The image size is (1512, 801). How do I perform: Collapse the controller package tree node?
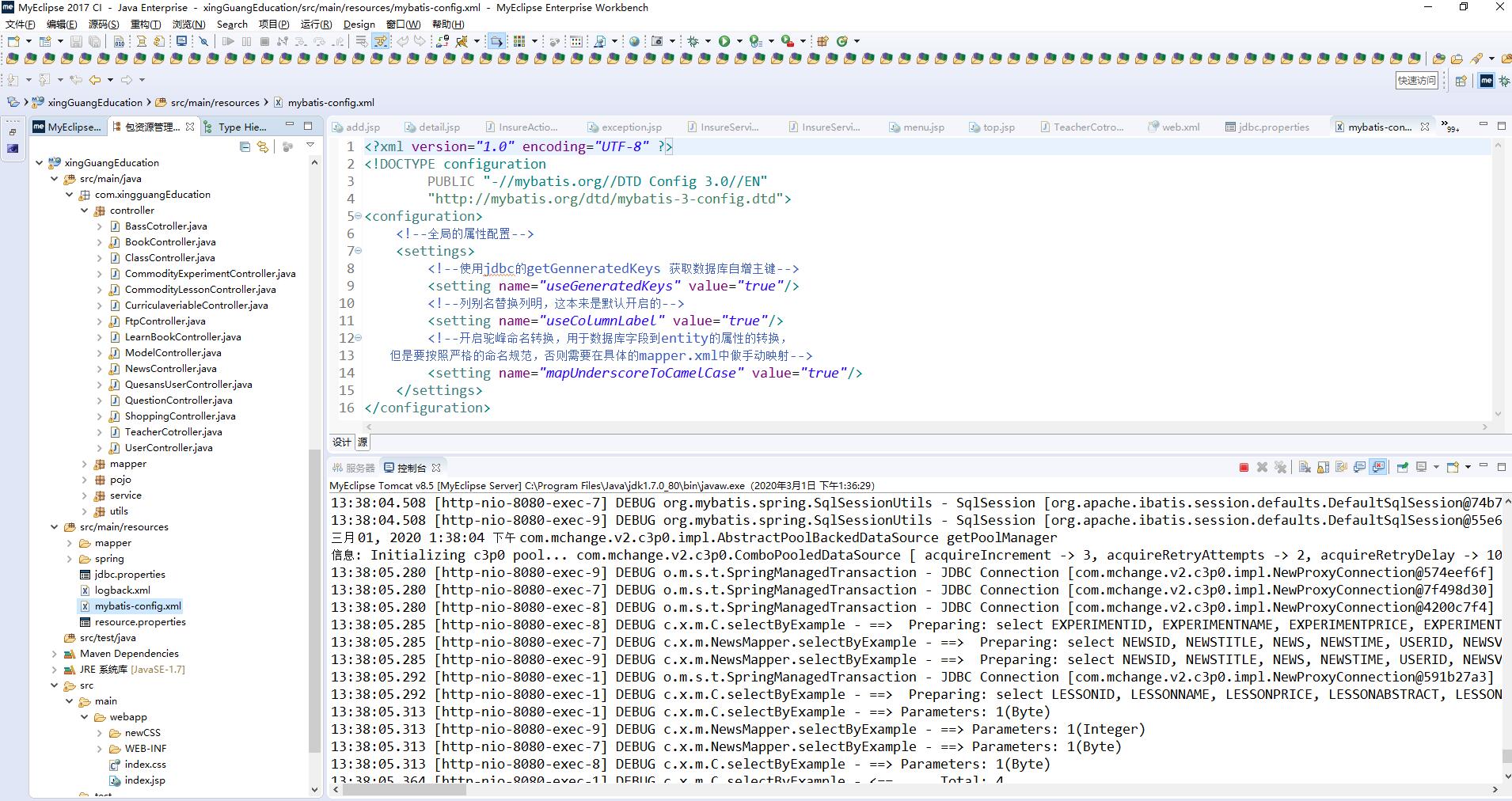pos(85,211)
